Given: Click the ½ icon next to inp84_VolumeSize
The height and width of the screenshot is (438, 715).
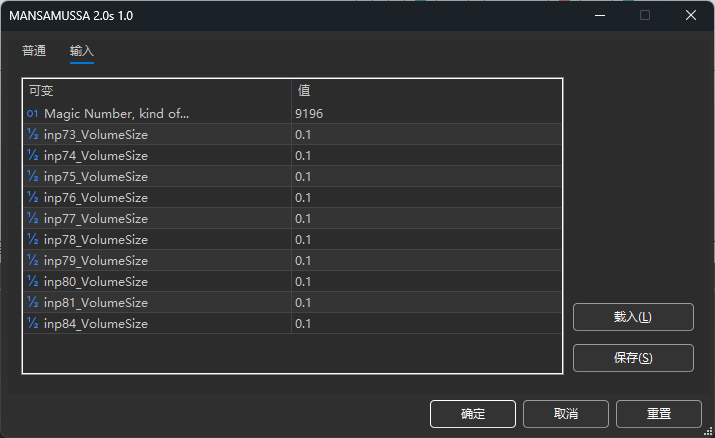Looking at the screenshot, I should click(x=33, y=324).
